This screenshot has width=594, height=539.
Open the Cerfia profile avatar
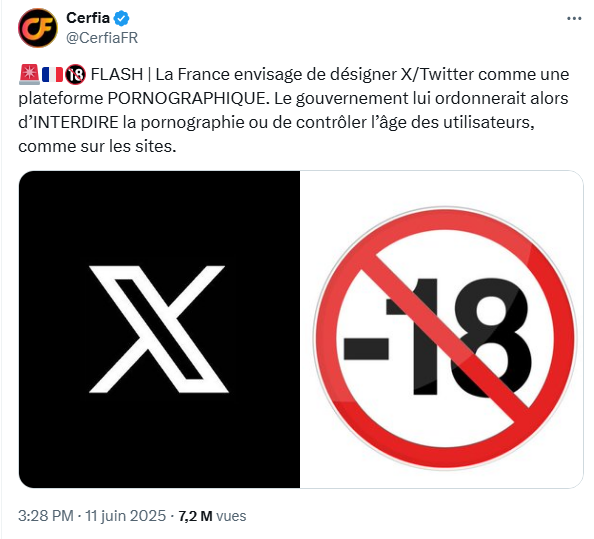pyautogui.click(x=38, y=28)
